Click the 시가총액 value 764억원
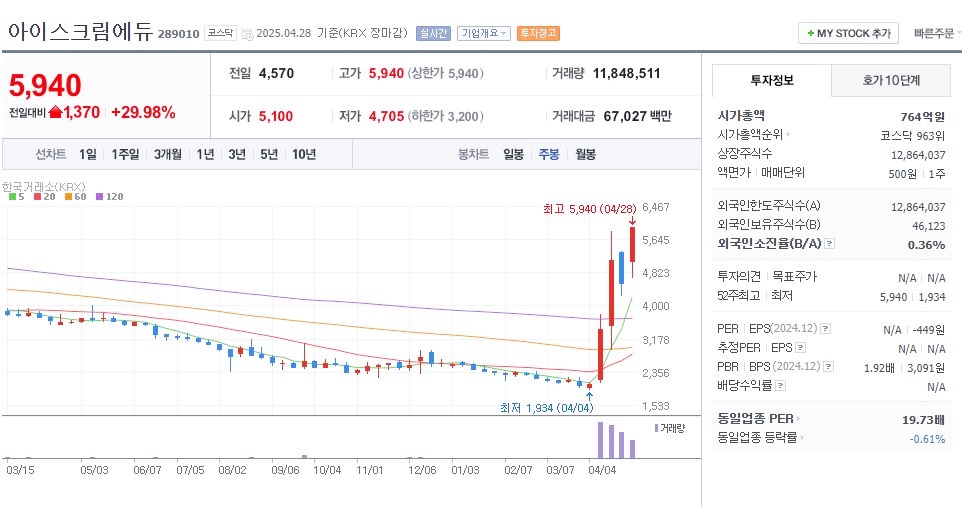Image resolution: width=967 pixels, height=507 pixels. (x=923, y=117)
